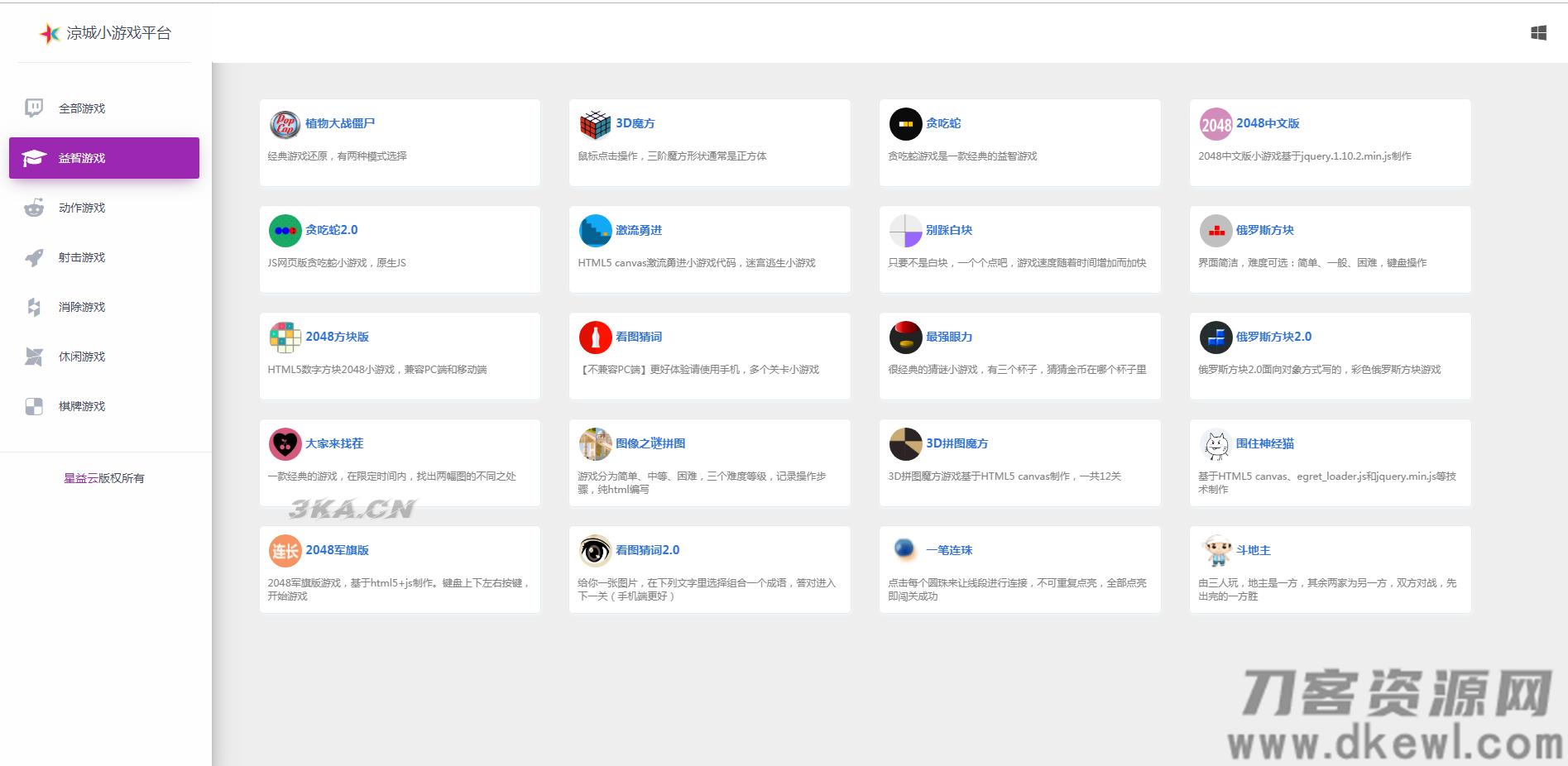Open the 全部游戏 sidebar category

(x=81, y=108)
